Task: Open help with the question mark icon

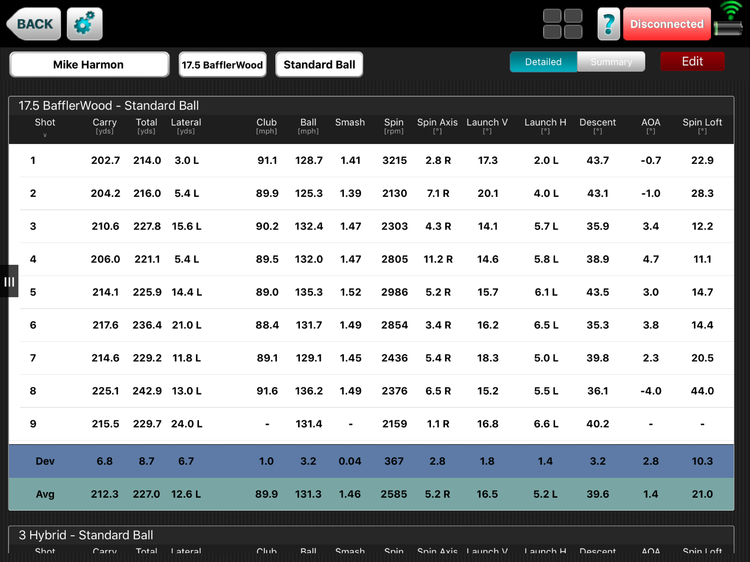Action: pos(608,24)
